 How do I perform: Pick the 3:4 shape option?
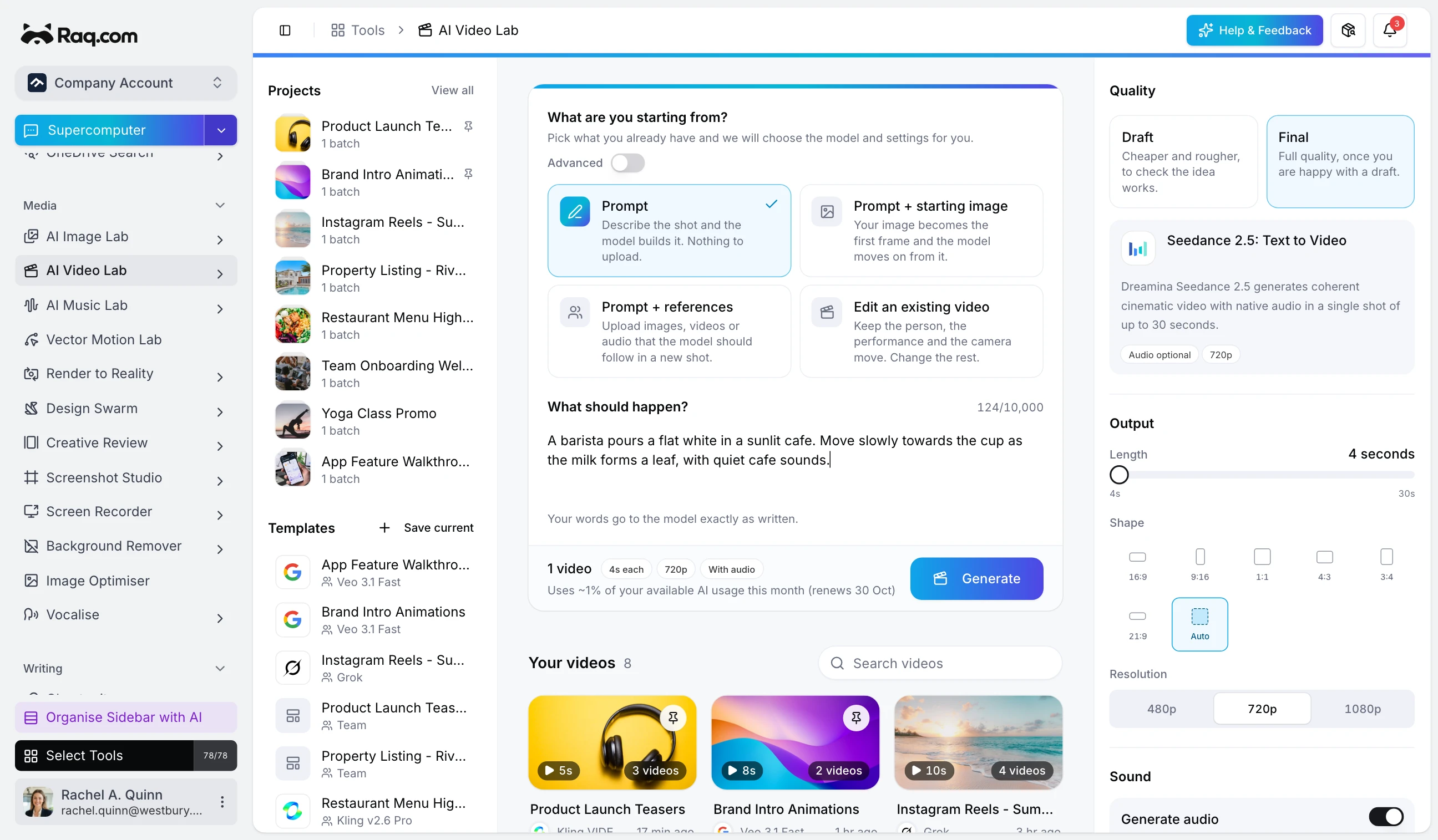point(1386,564)
